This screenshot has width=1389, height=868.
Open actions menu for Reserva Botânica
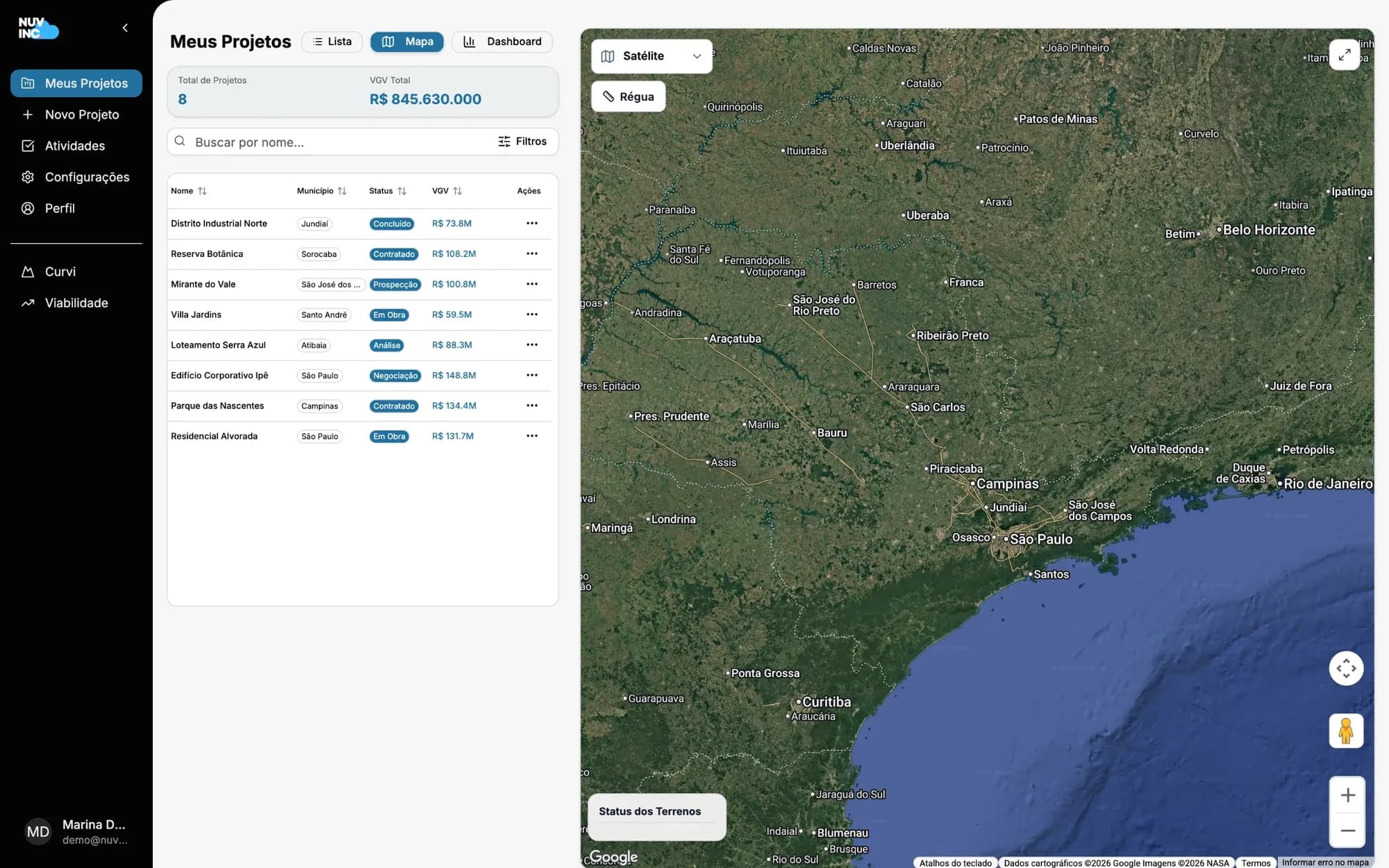532,254
